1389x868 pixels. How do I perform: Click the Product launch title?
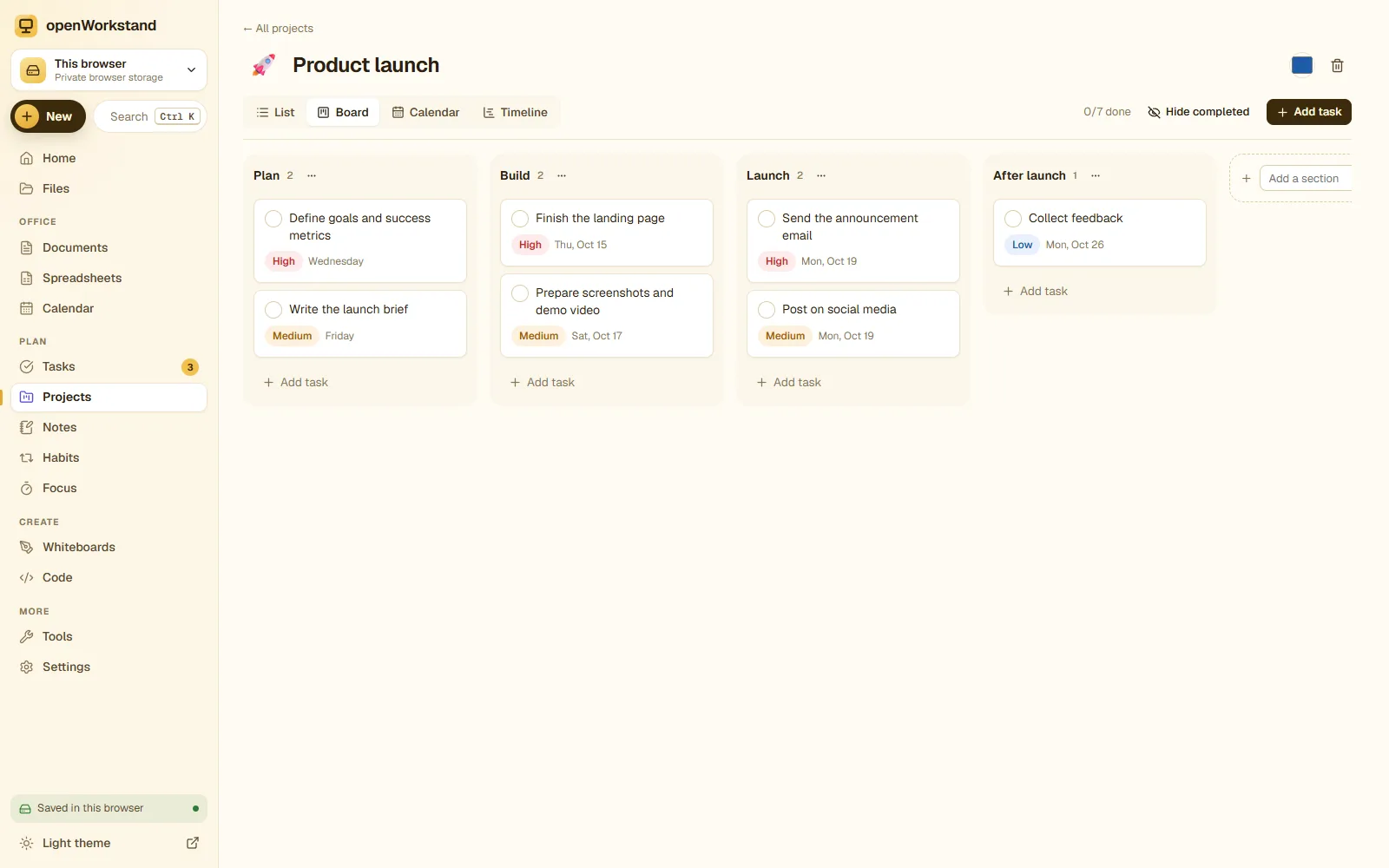click(x=365, y=65)
